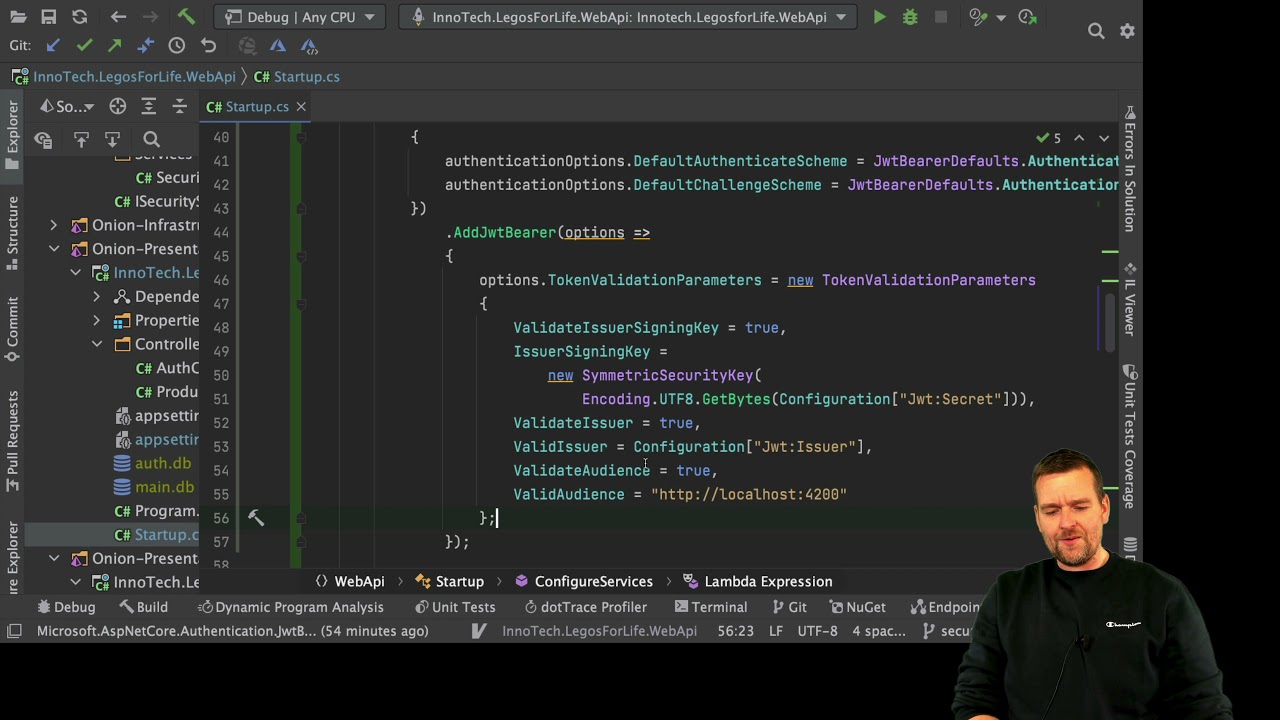Viewport: 1280px width, 720px height.
Task: Collapse the Onion-Presentation node above the InnoTech.Le project
Action: 53,249
